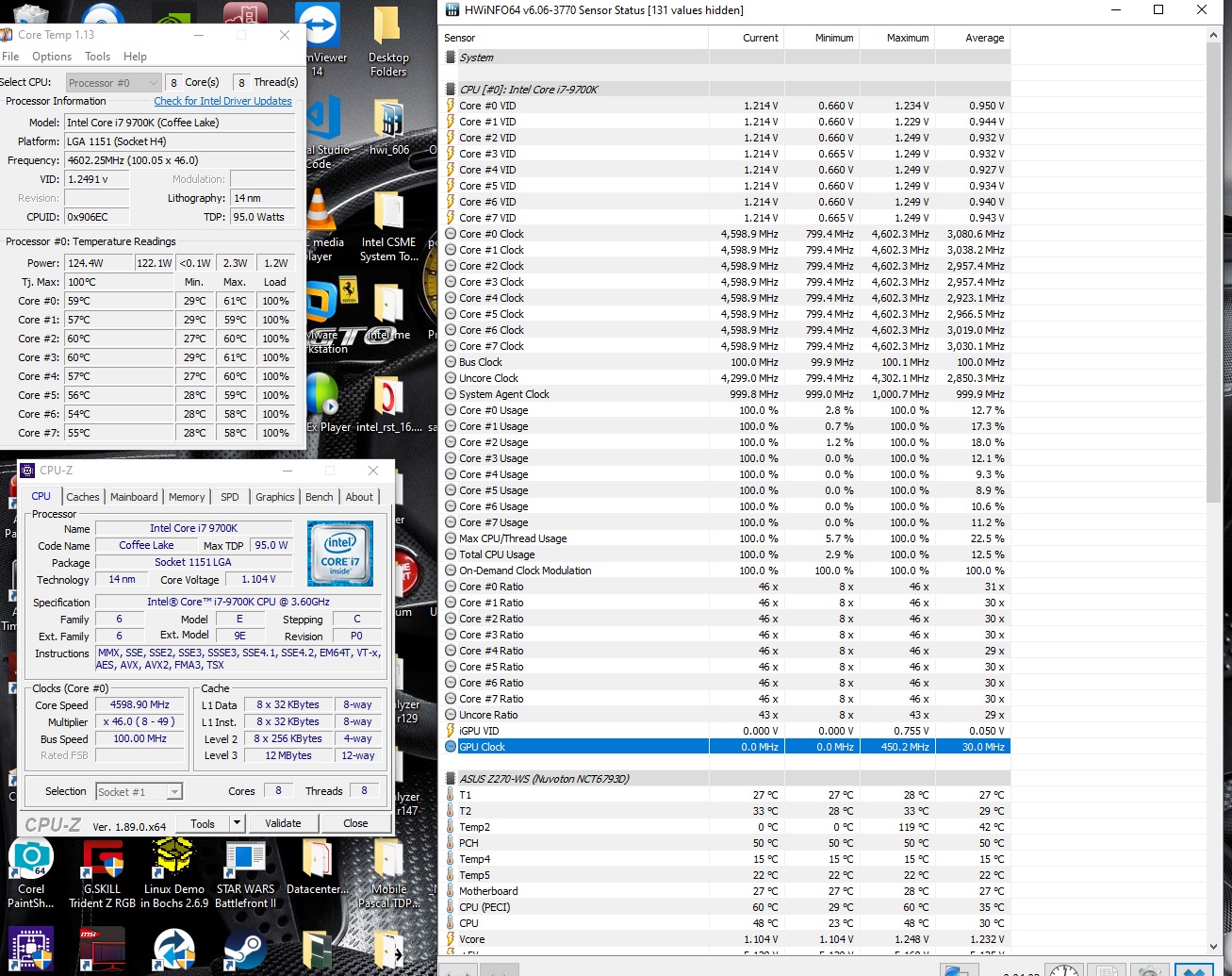Launch Steam from the desktop
Screen dimensions: 1232x976
pyautogui.click(x=245, y=950)
